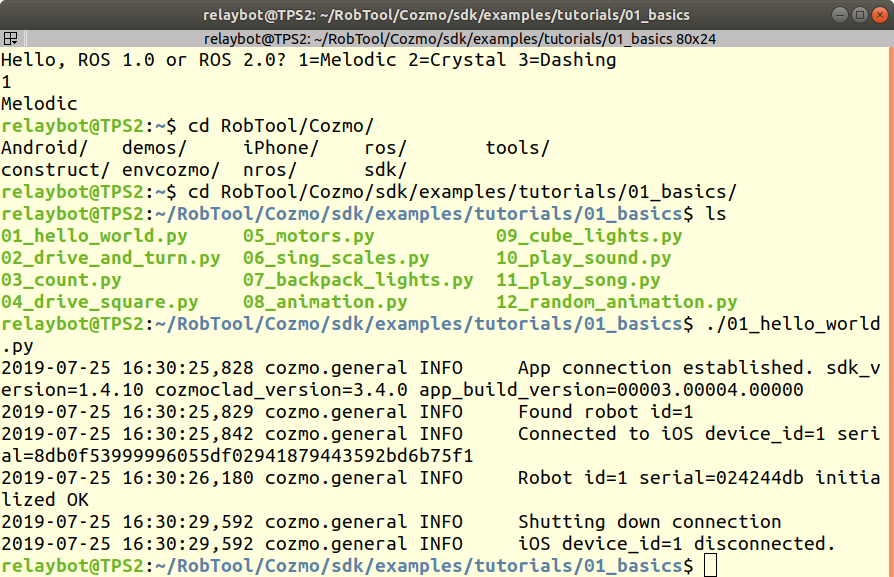Click the timestamp 16:30:26,180
Image resolution: width=894 pixels, height=577 pixels.
coord(188,478)
